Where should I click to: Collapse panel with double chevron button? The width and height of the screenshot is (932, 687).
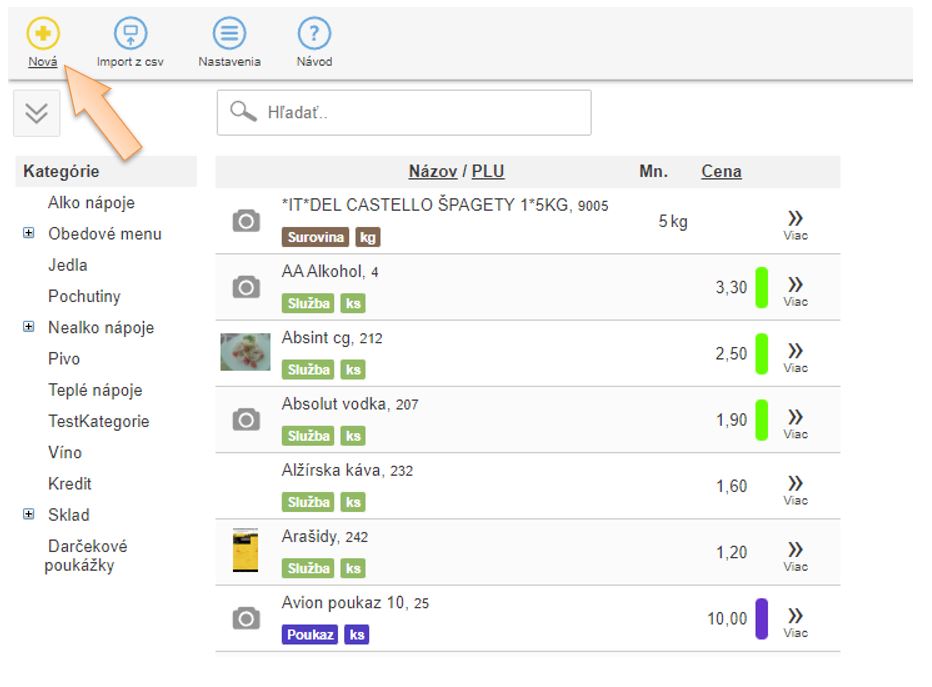coord(37,113)
